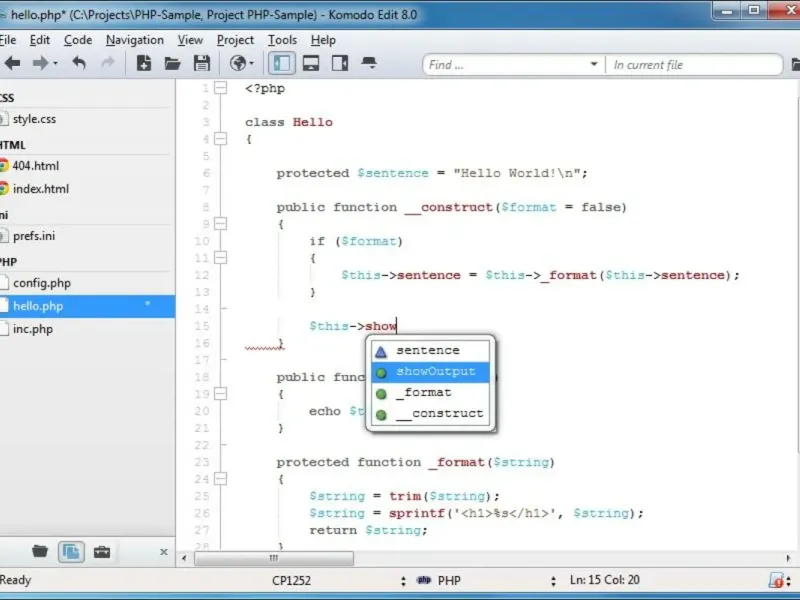Click the Open File folder icon

[172, 64]
